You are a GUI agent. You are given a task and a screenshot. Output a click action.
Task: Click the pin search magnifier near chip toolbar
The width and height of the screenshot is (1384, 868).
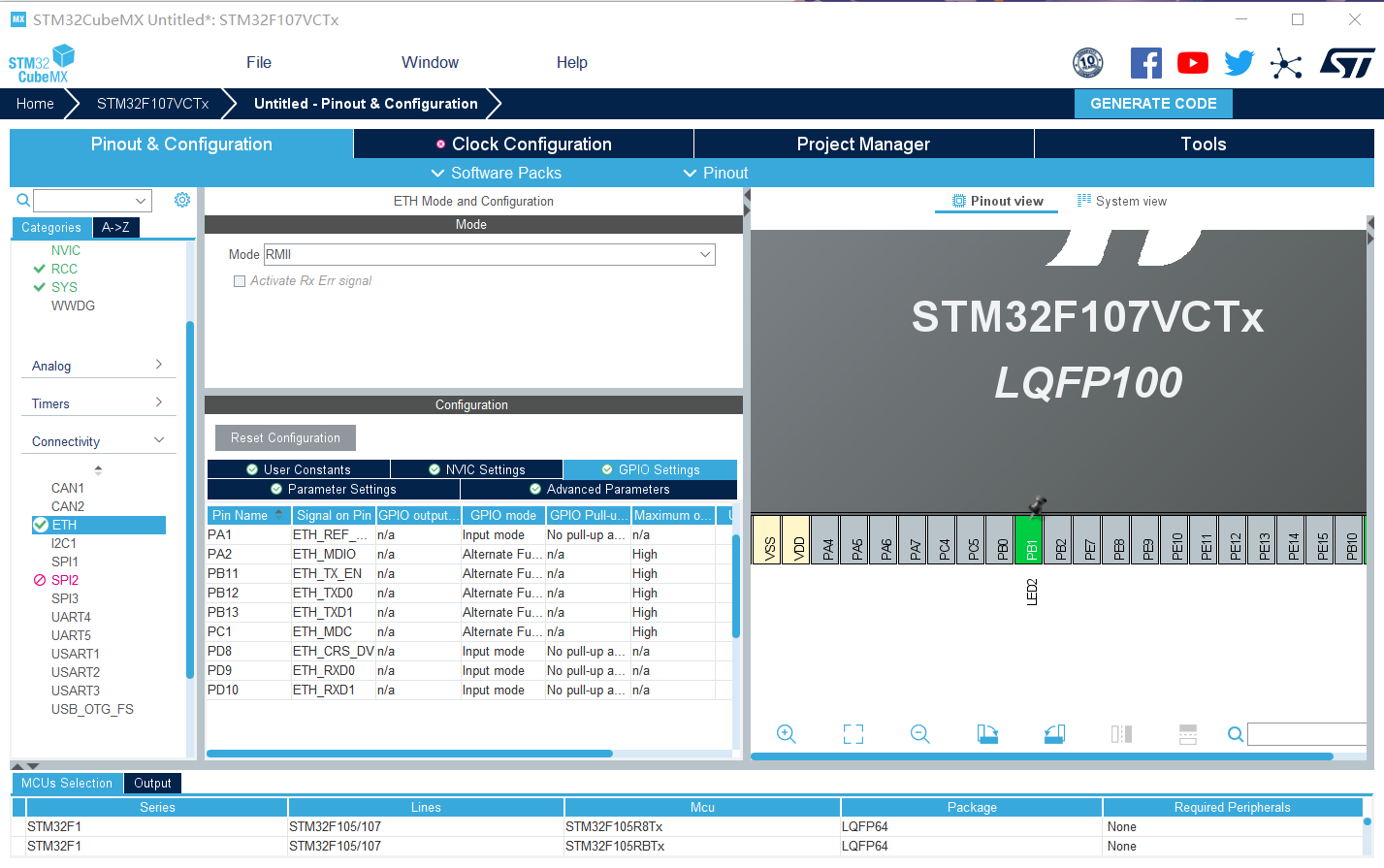(1235, 734)
